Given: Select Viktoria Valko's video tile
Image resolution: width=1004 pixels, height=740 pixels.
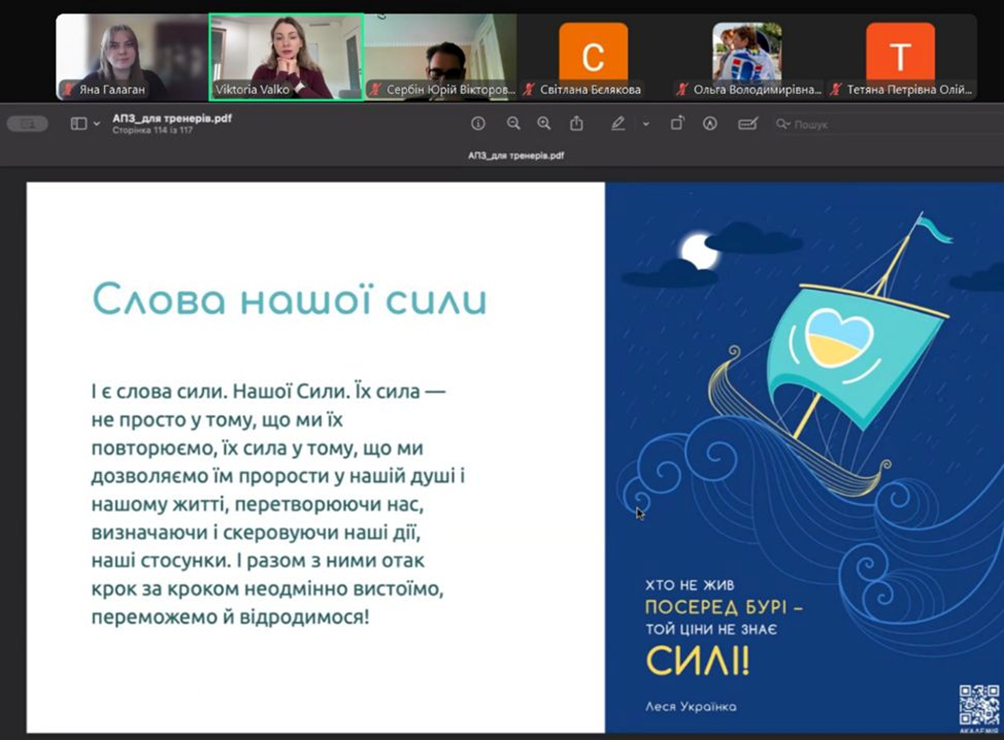Looking at the screenshot, I should (x=286, y=57).
